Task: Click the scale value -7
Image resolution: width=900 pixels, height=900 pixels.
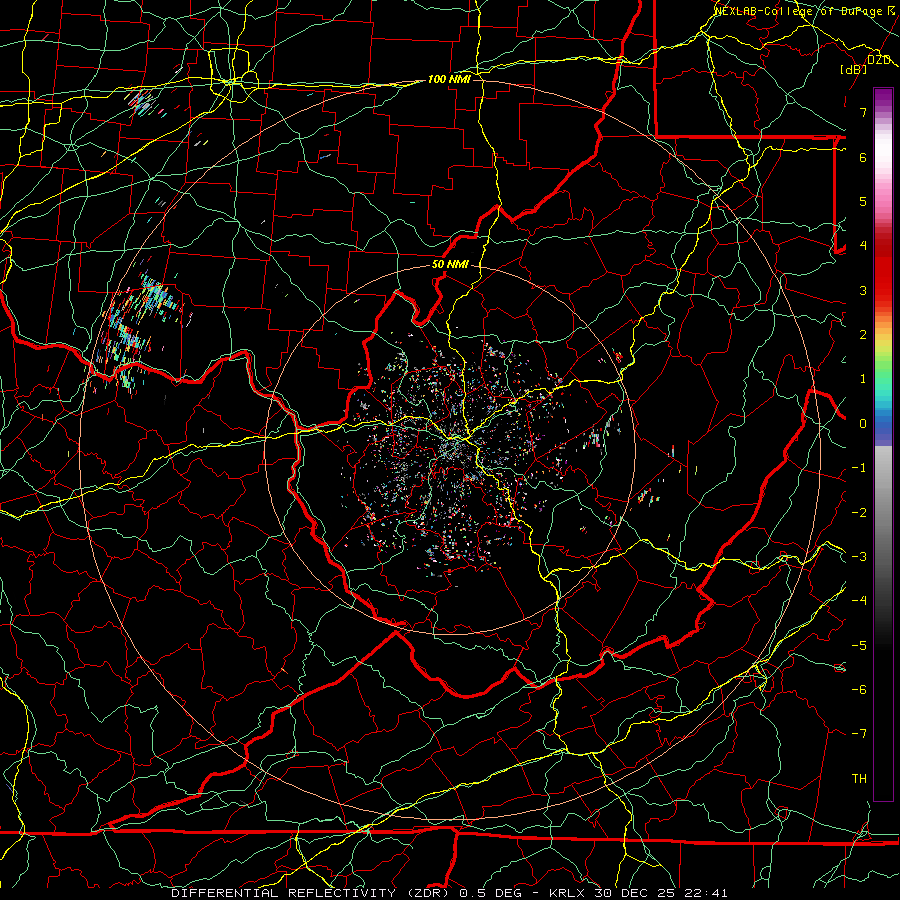Action: [859, 734]
